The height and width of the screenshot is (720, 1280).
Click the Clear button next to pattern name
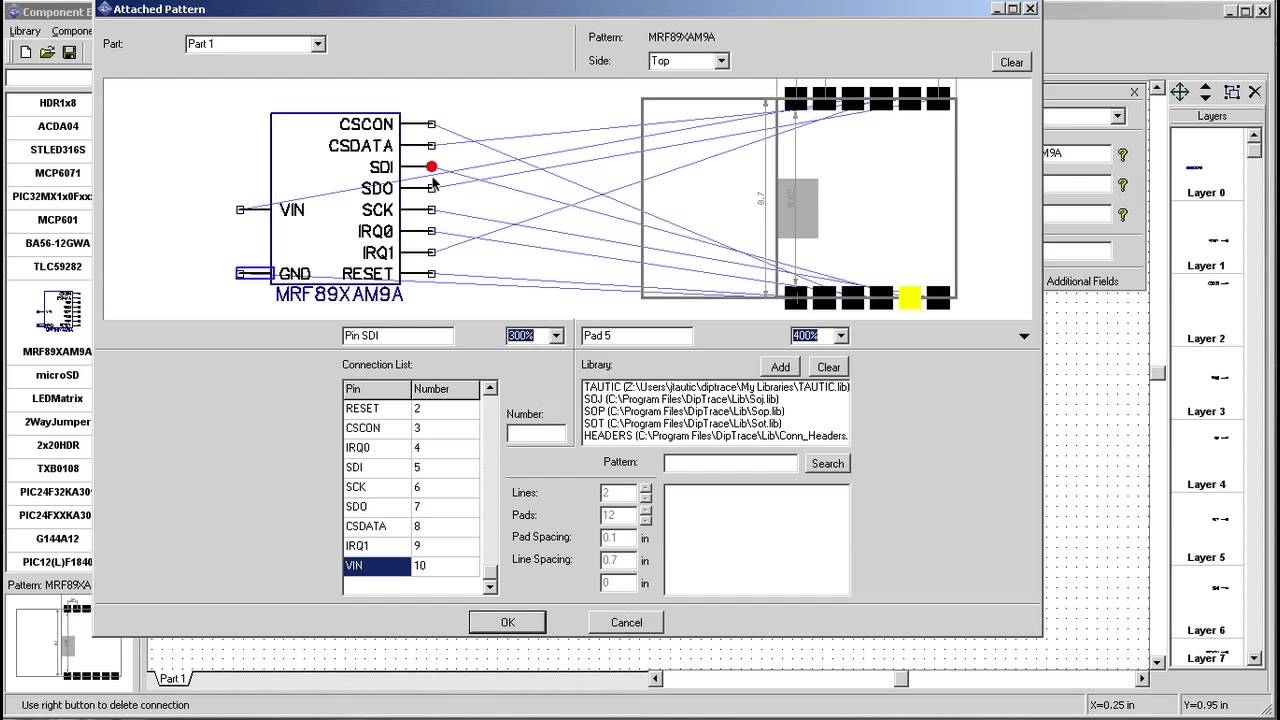1012,62
